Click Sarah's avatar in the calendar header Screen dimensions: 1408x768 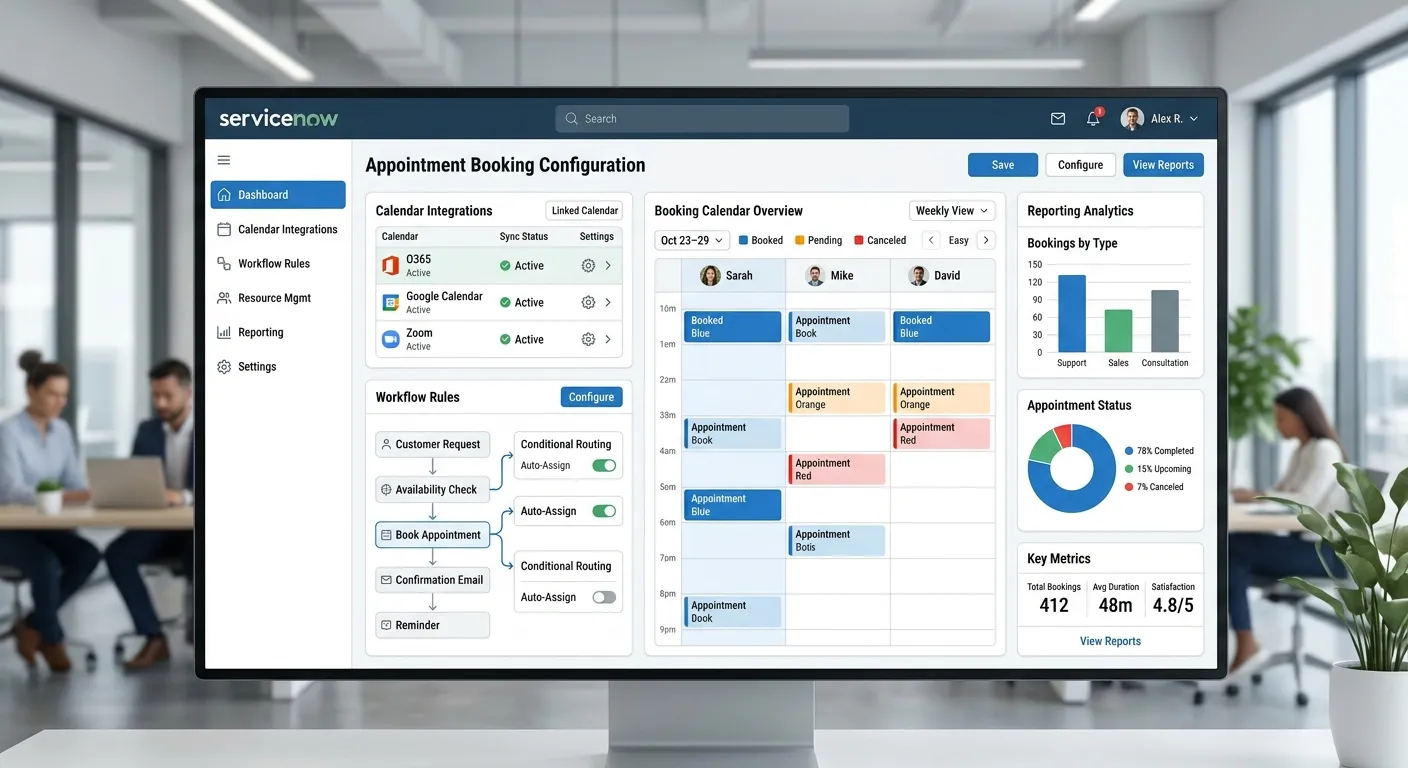point(710,276)
